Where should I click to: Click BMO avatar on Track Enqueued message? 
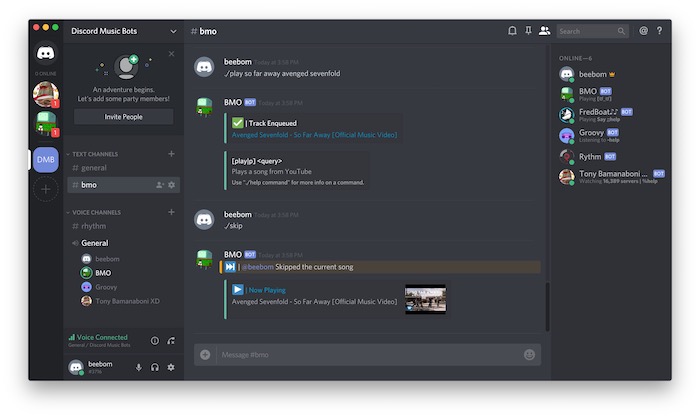pos(204,107)
